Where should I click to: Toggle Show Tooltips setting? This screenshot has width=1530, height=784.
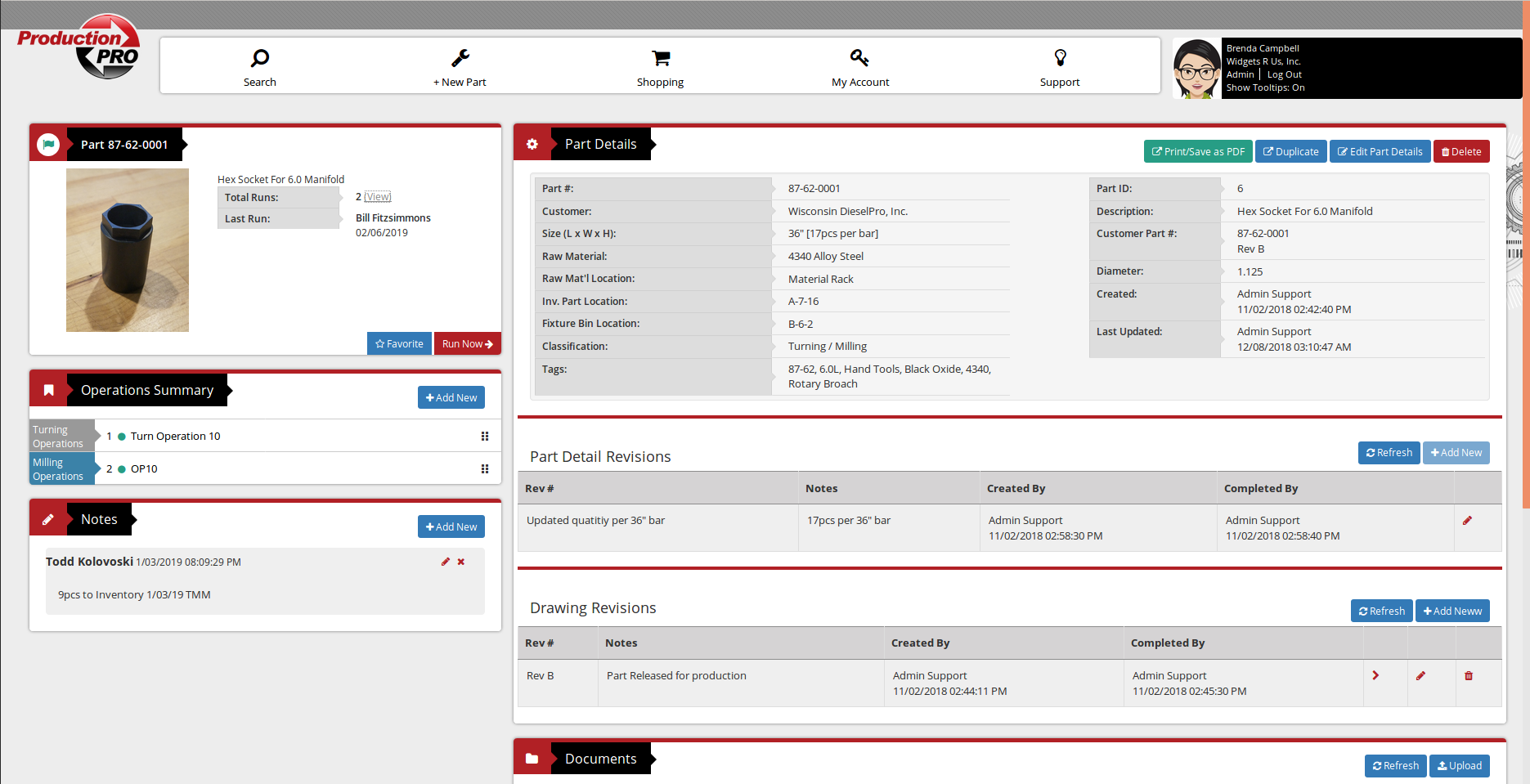pos(1265,87)
